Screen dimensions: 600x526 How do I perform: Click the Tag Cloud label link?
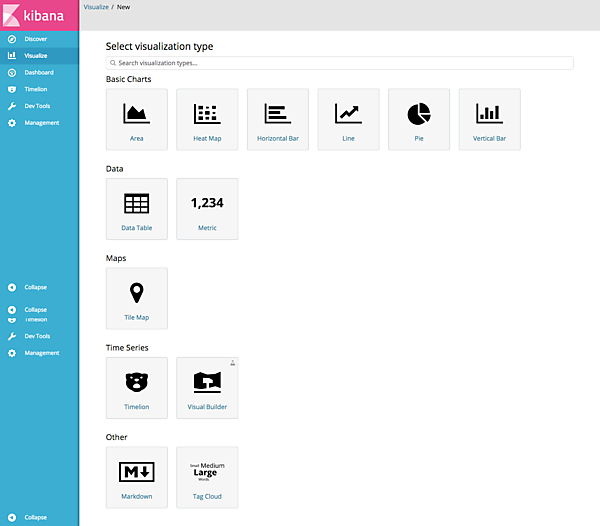click(207, 496)
